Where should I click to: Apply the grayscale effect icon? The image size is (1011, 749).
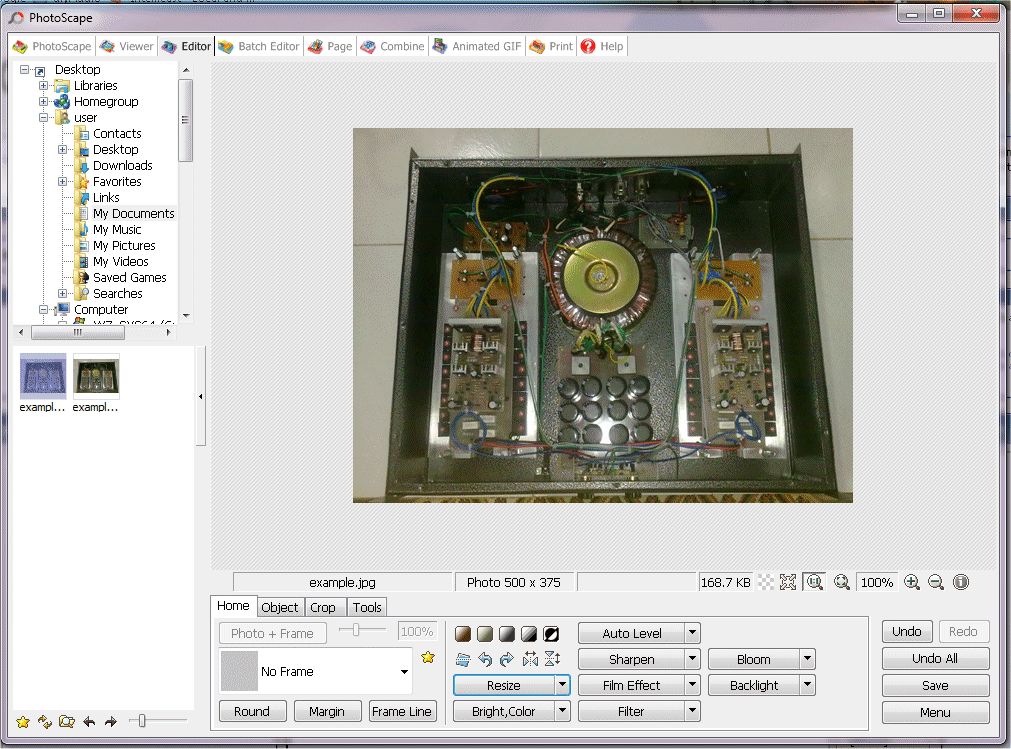pos(507,634)
